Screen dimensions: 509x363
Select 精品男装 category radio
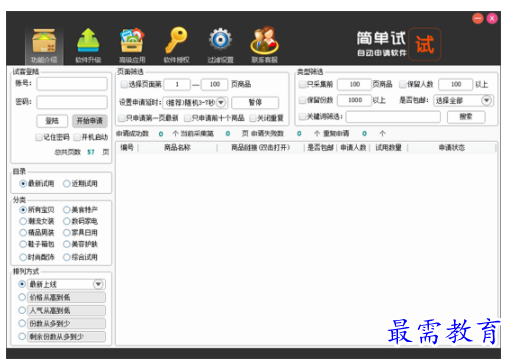tap(23, 233)
